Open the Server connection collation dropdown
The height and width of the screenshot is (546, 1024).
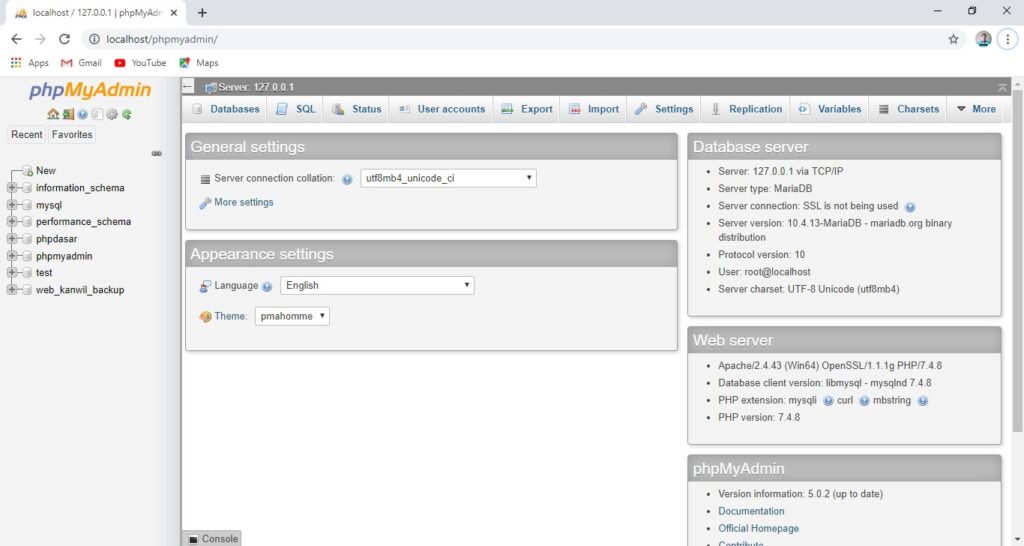(x=448, y=178)
